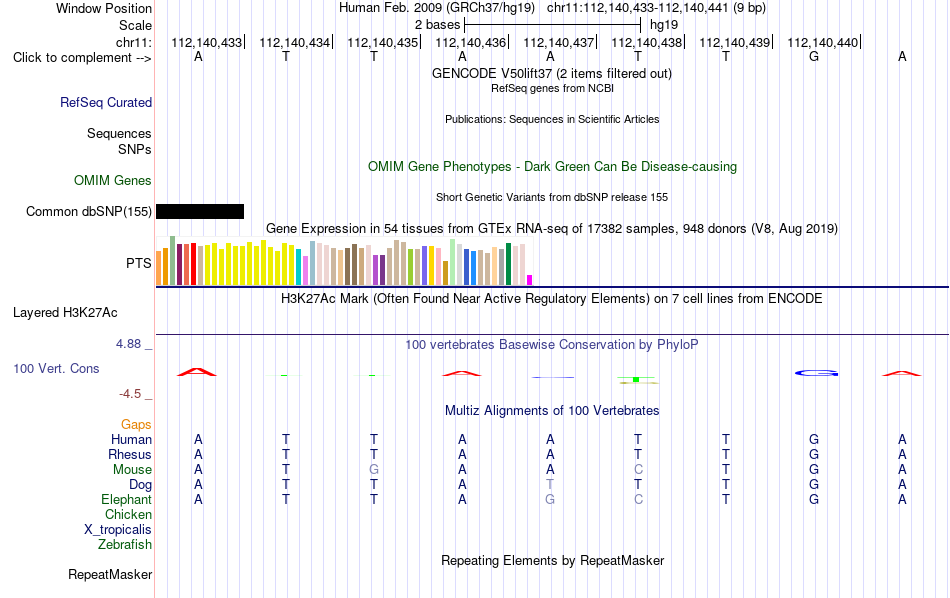The width and height of the screenshot is (950, 598).
Task: Click Repeating Elements by RepeatMasker title
Action: tap(552, 560)
